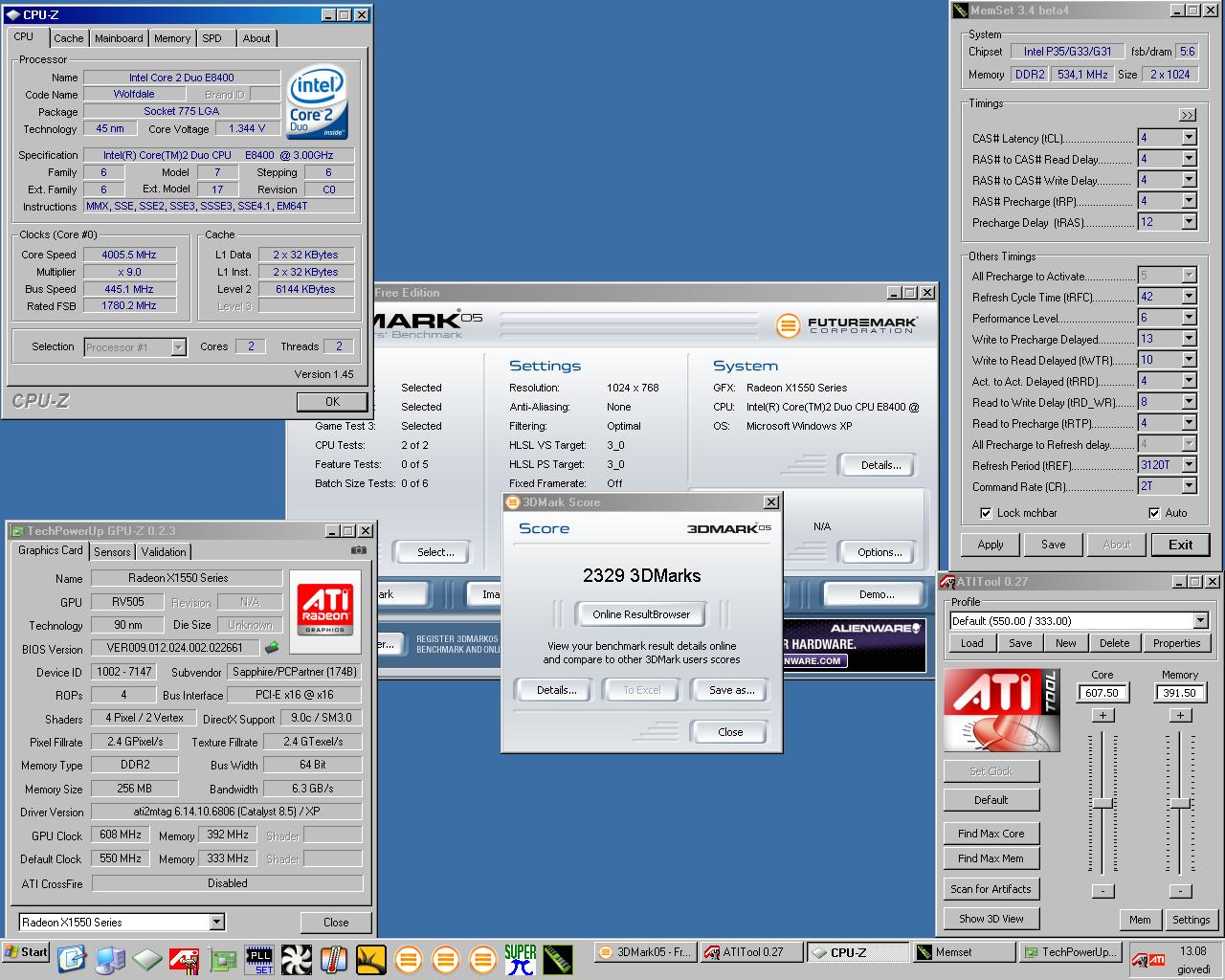Click Save as... in the 3DMark Score dialog
Viewport: 1225px width, 980px height.
(x=731, y=690)
